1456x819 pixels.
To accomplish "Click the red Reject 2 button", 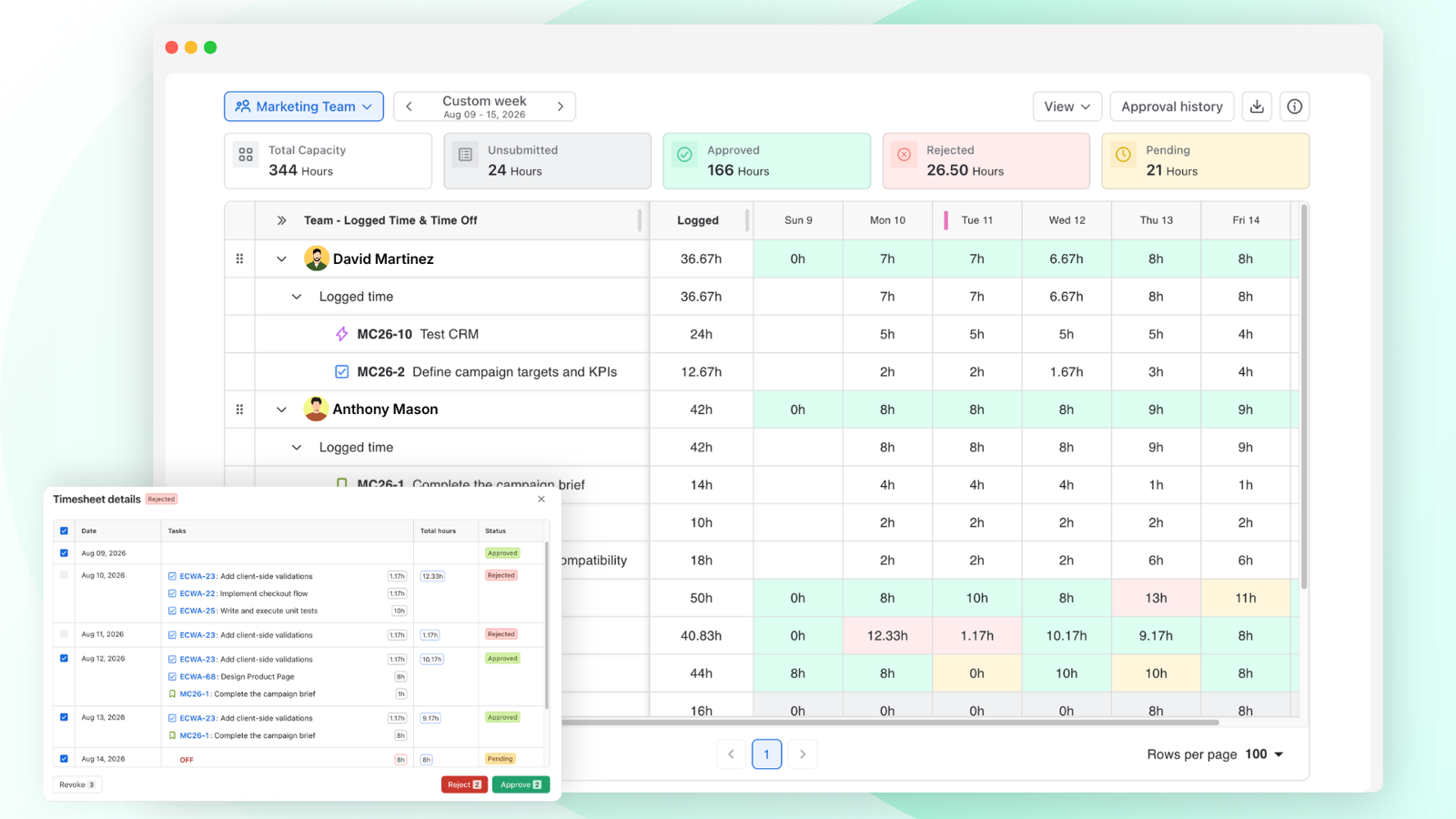I will [x=464, y=784].
